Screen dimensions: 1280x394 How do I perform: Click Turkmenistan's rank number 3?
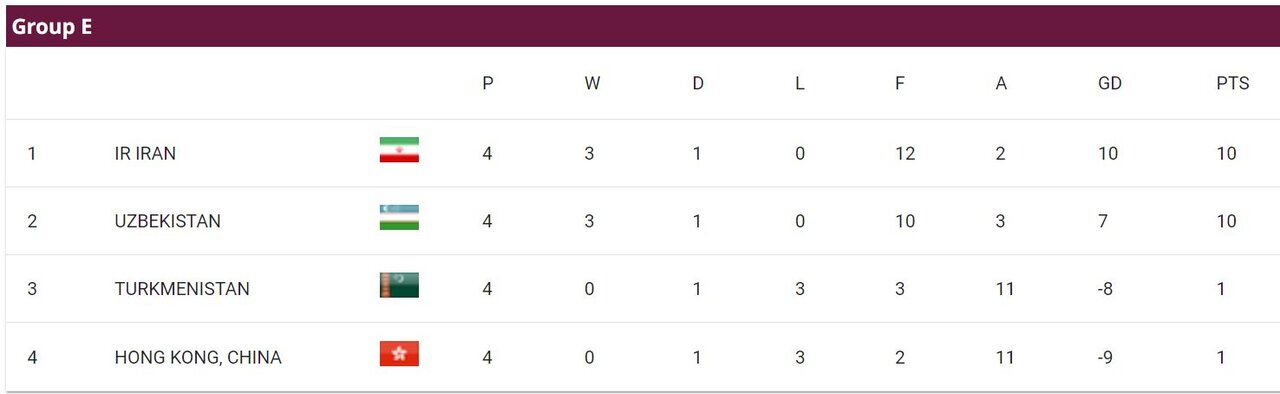(x=32, y=290)
